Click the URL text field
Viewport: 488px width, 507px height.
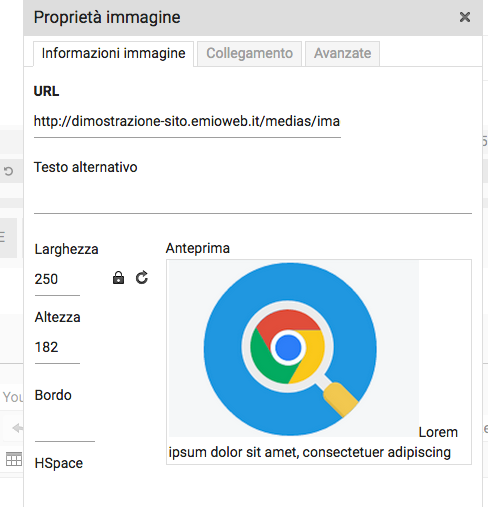point(187,122)
